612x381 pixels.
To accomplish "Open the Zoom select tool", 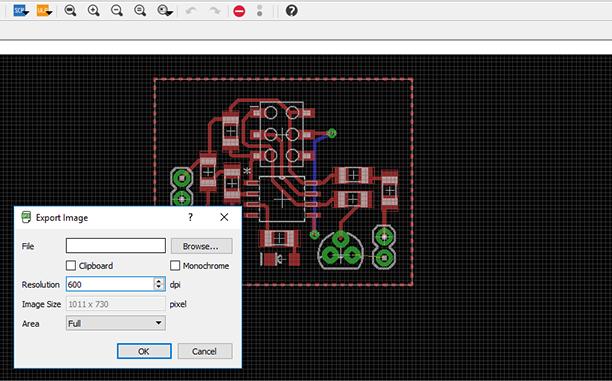I will coord(165,11).
